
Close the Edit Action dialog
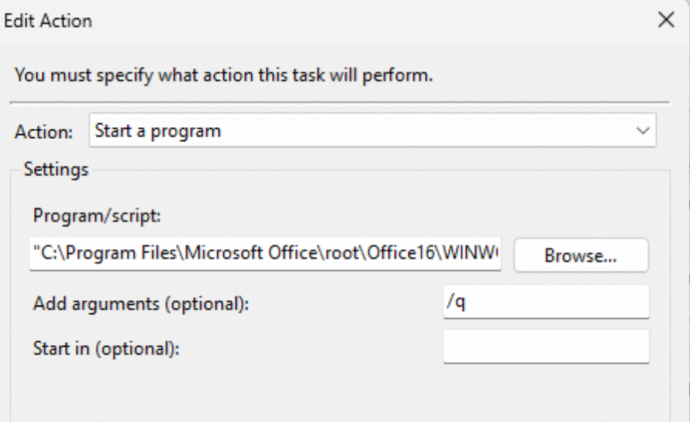click(666, 20)
